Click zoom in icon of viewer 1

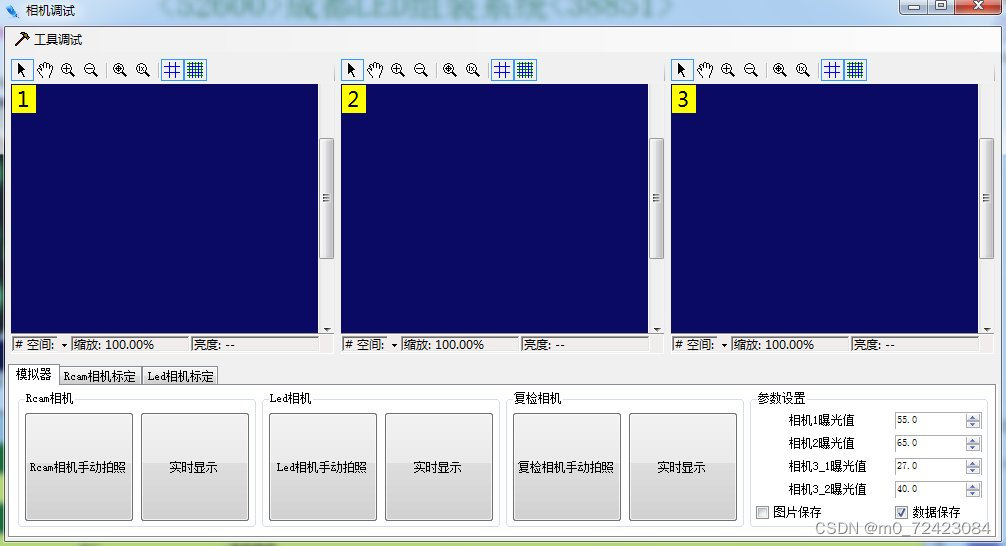(x=68, y=70)
